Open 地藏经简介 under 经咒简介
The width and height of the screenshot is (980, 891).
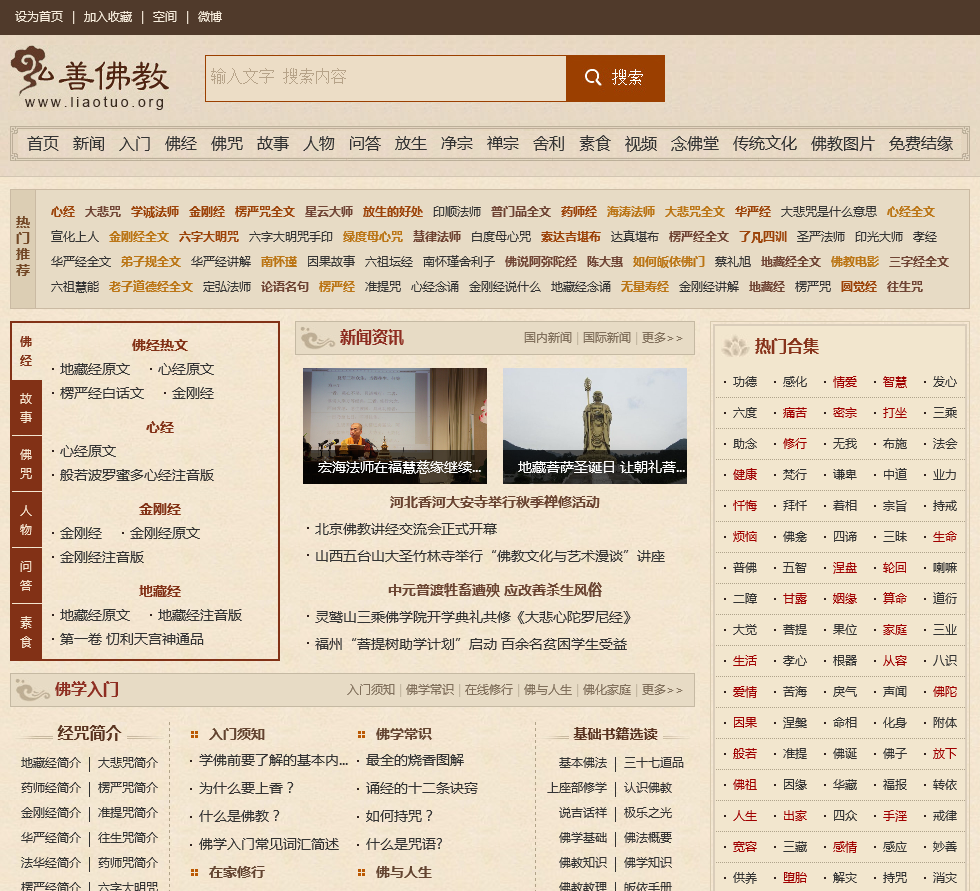[51, 762]
